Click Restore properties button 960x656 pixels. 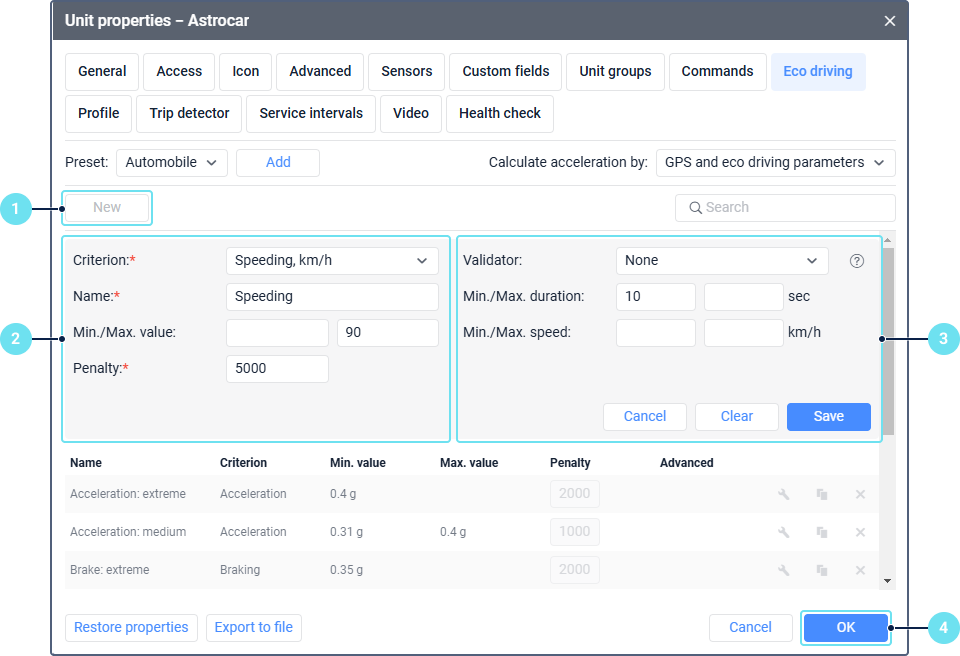tap(131, 628)
